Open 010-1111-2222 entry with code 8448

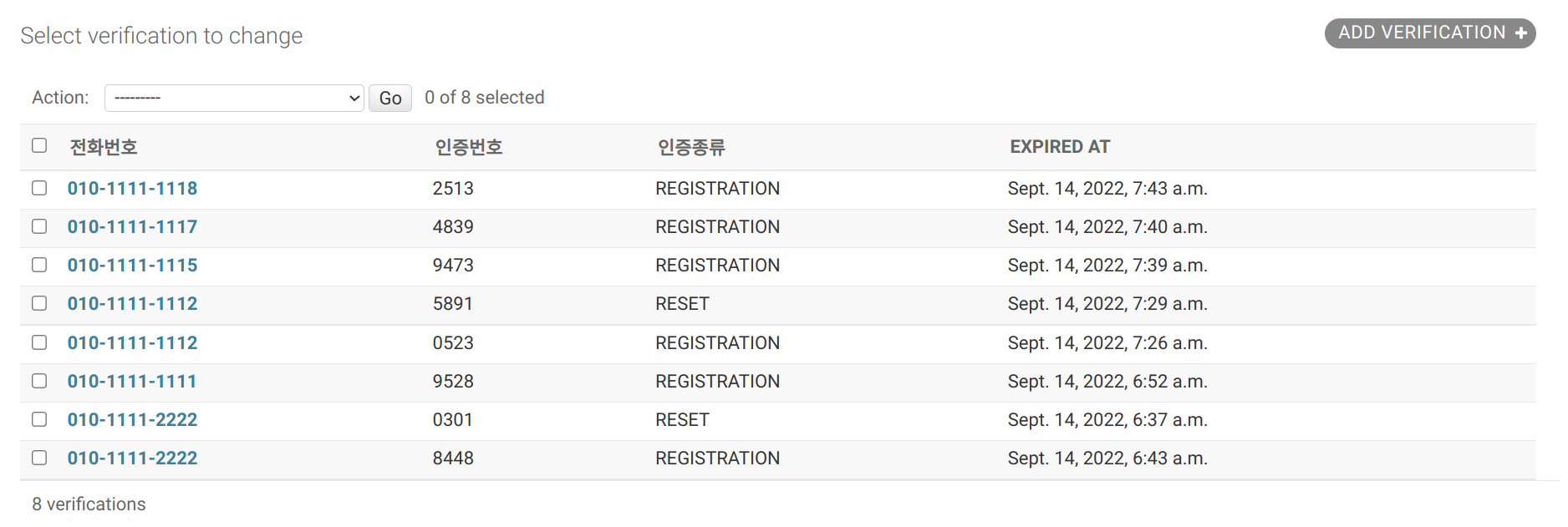coord(132,459)
